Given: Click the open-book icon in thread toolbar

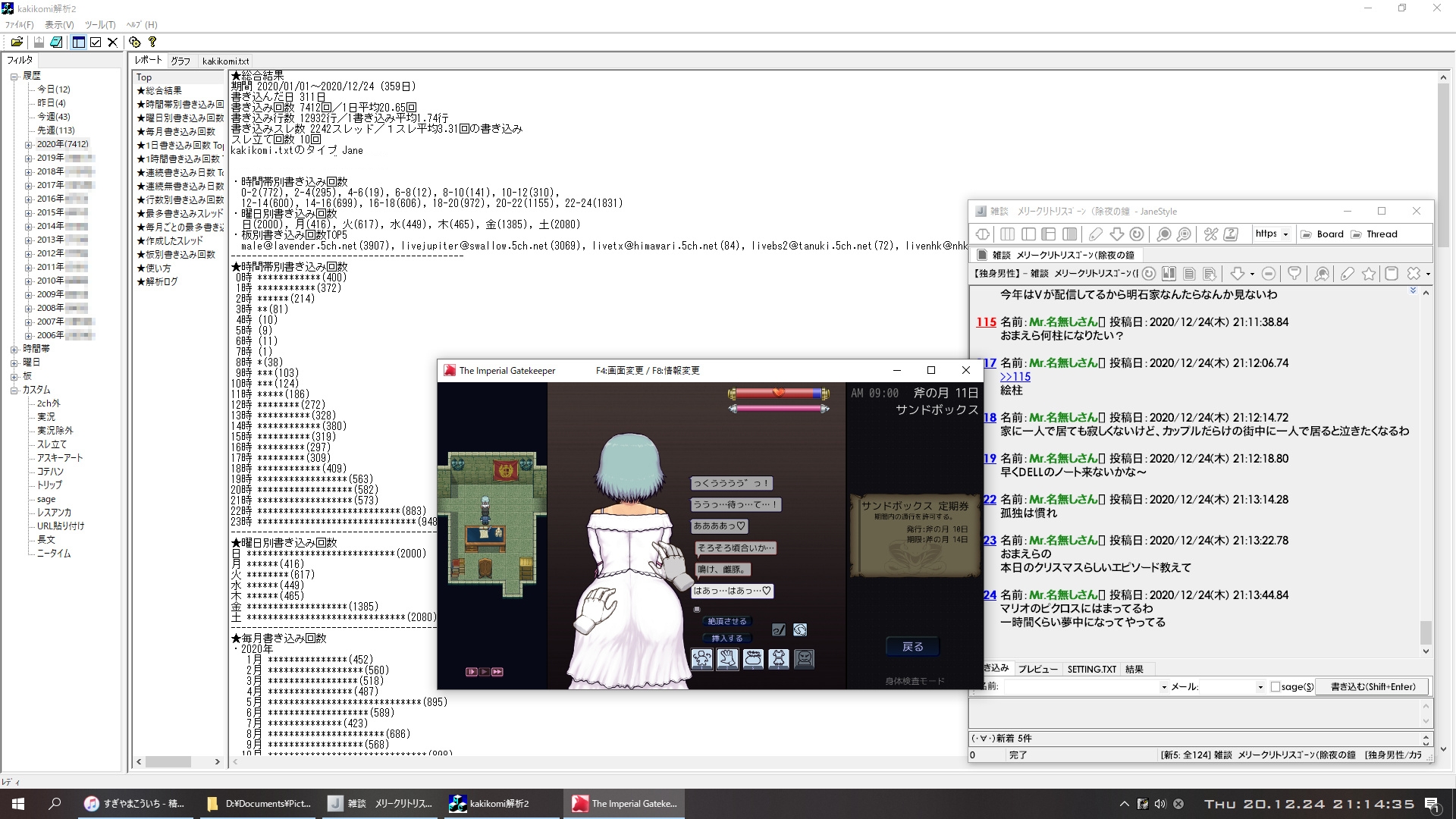Looking at the screenshot, I should [x=1169, y=274].
